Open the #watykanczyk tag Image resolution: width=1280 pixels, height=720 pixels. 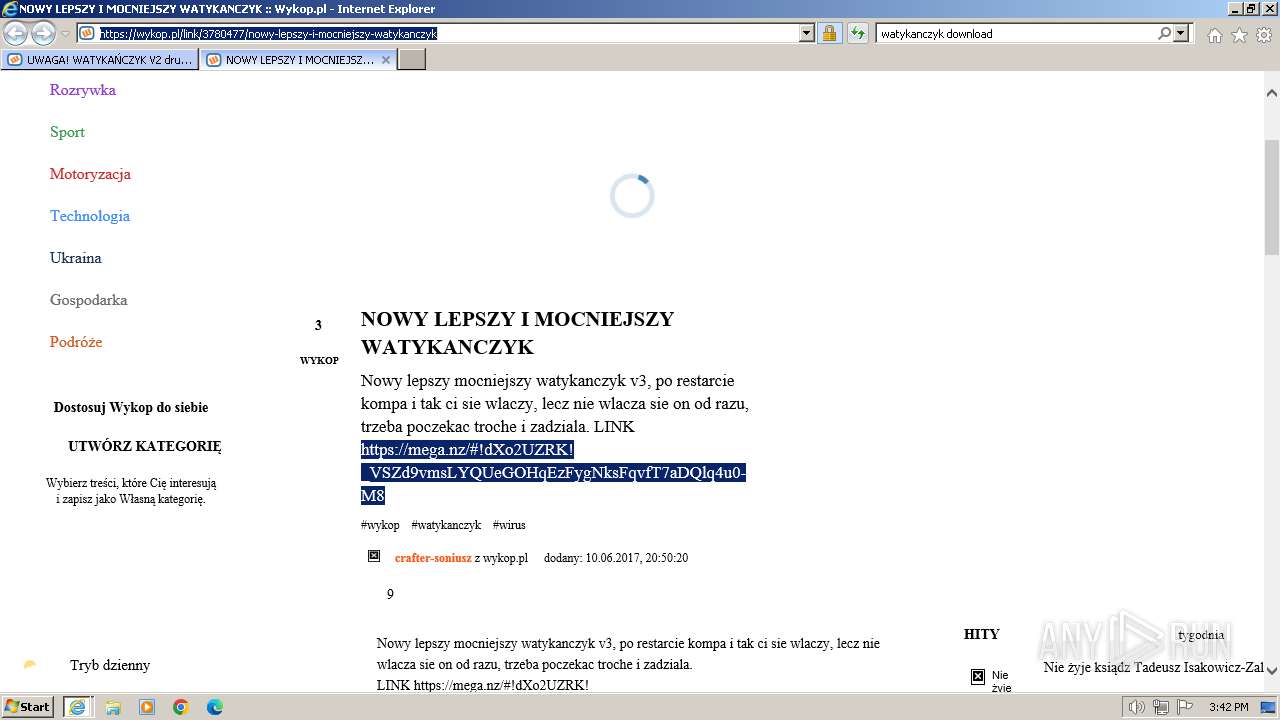coord(446,525)
